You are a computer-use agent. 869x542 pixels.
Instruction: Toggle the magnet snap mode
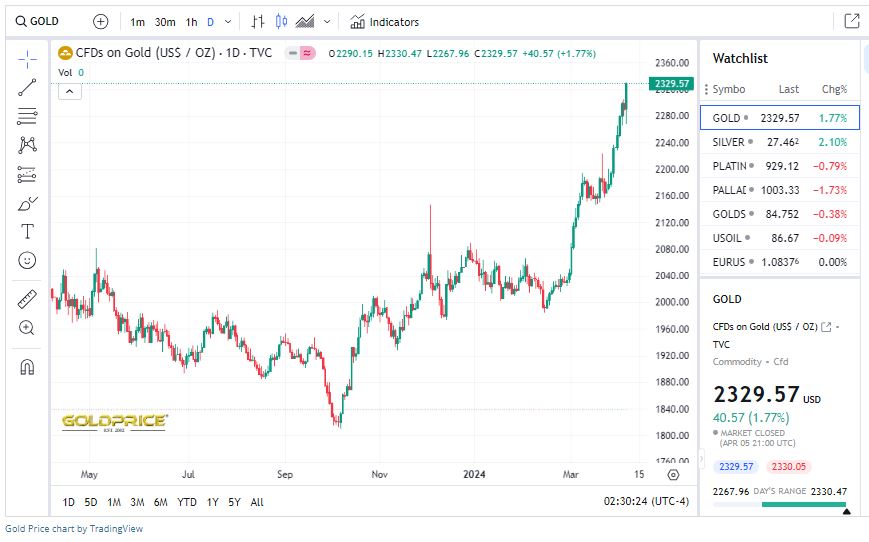pyautogui.click(x=27, y=366)
